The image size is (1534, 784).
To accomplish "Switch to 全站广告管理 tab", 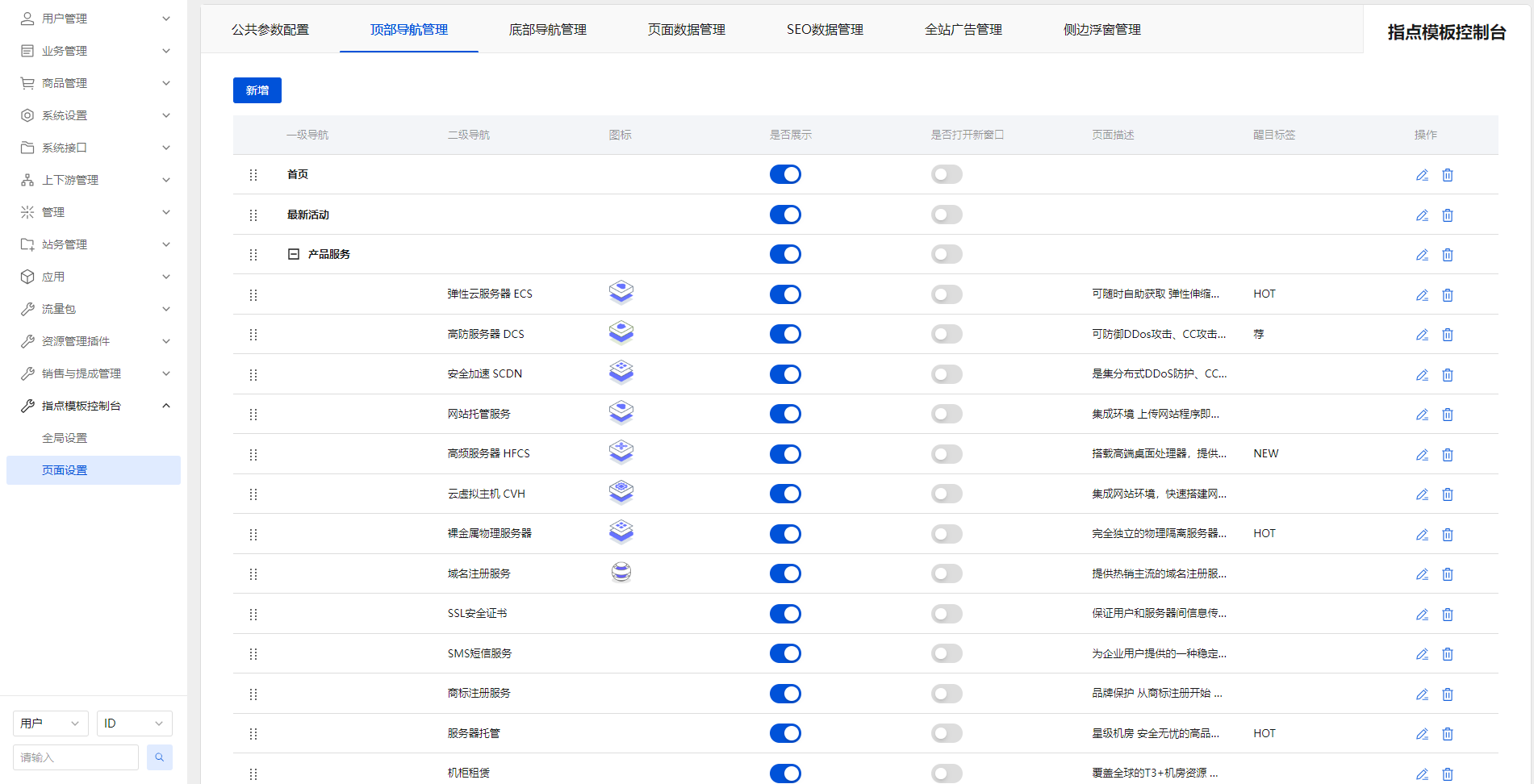I will tap(963, 30).
